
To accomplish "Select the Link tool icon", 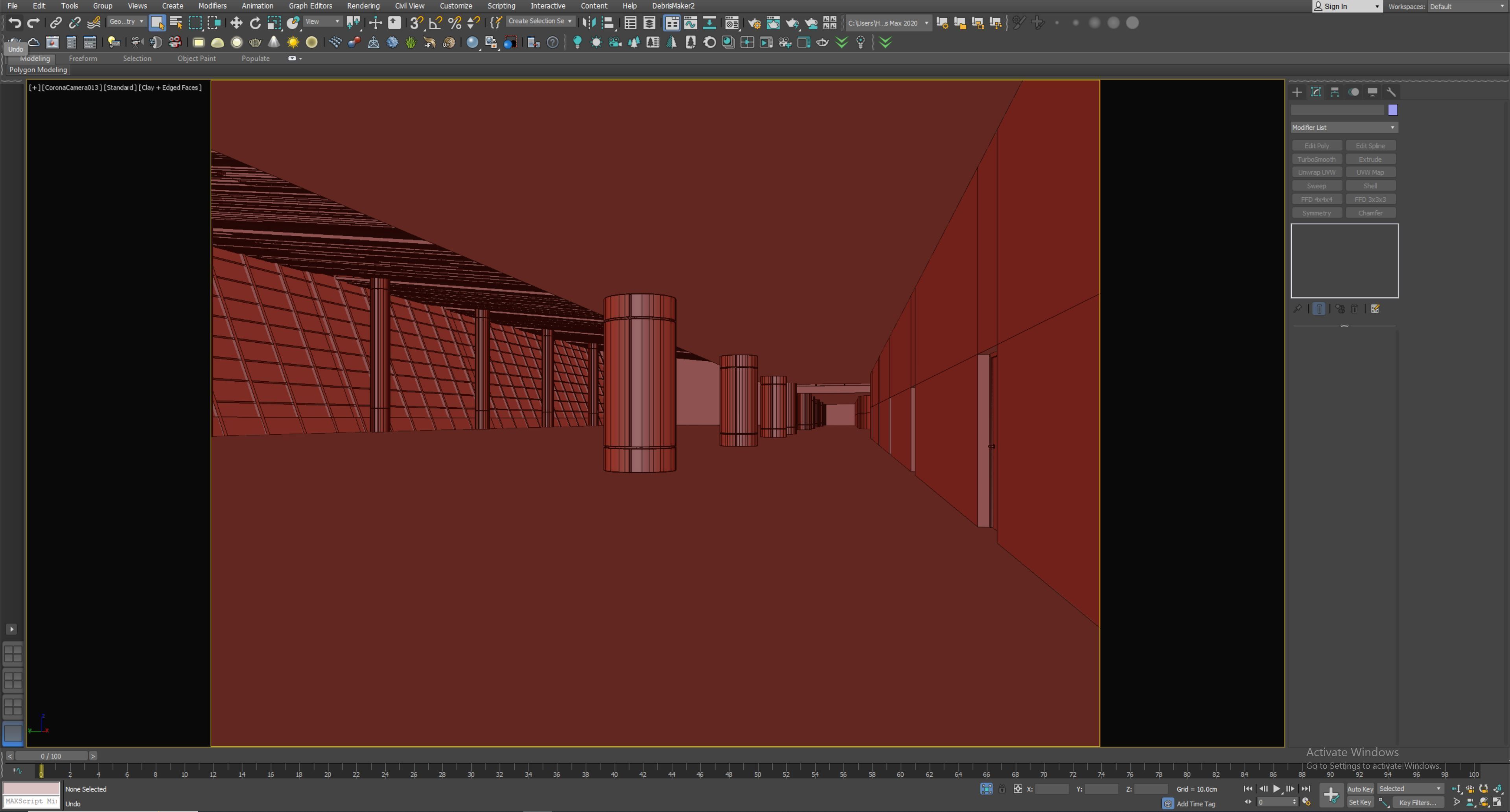I will 56,23.
